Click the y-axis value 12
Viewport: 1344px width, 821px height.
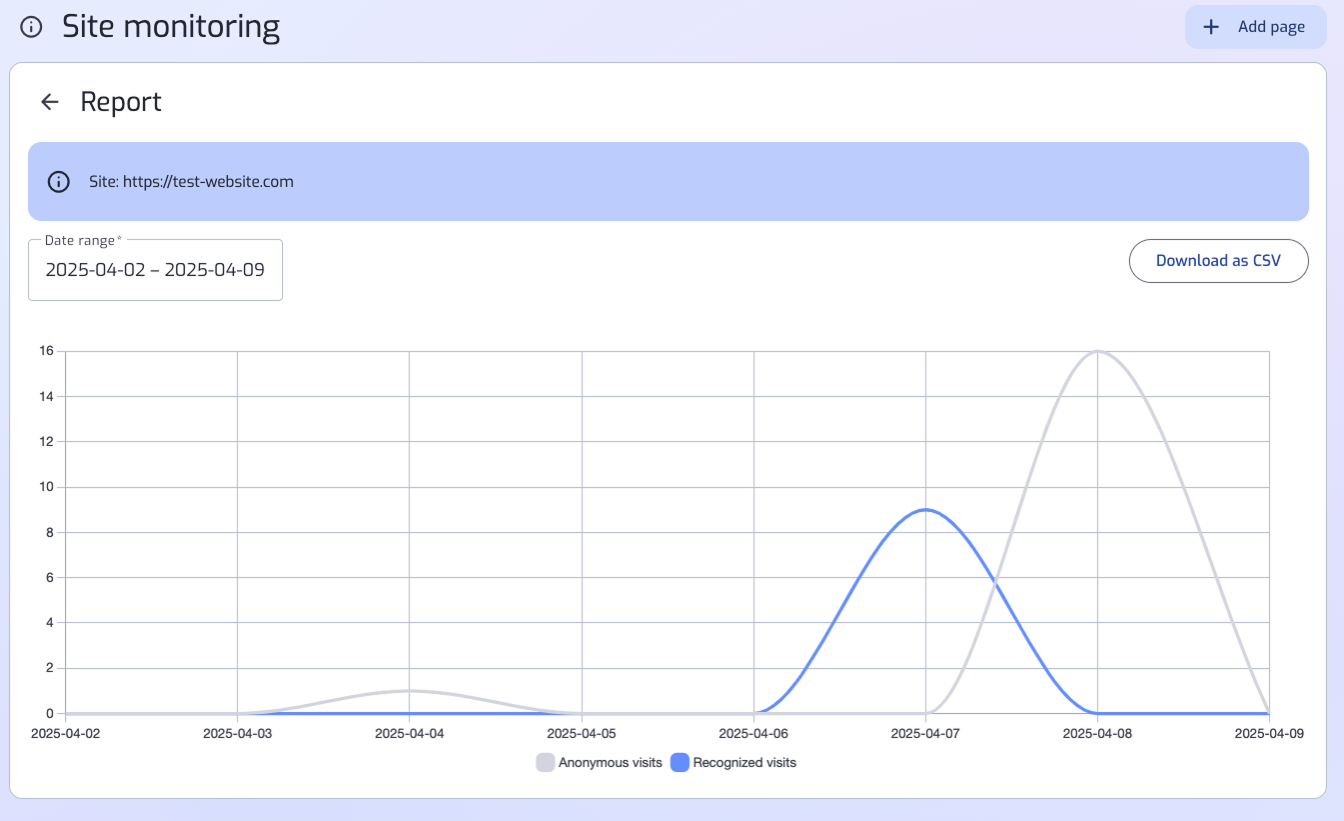point(46,441)
